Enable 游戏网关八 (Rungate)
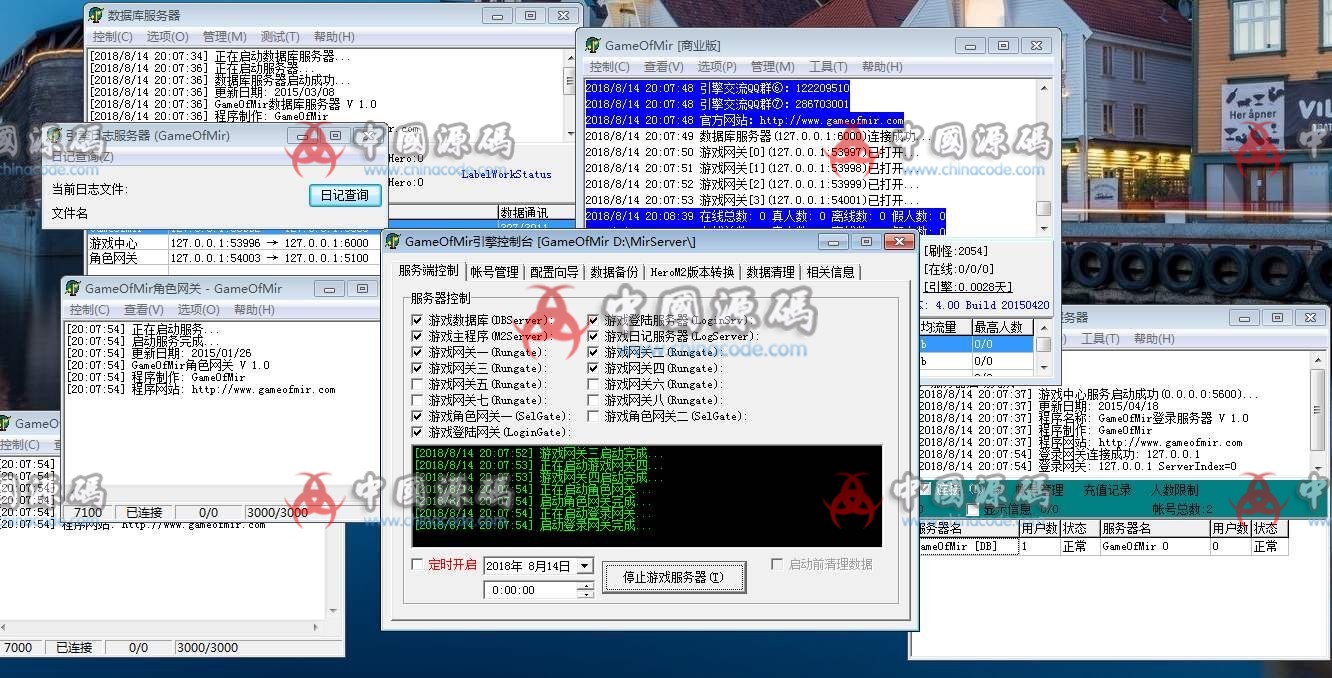The image size is (1332, 678). click(593, 400)
